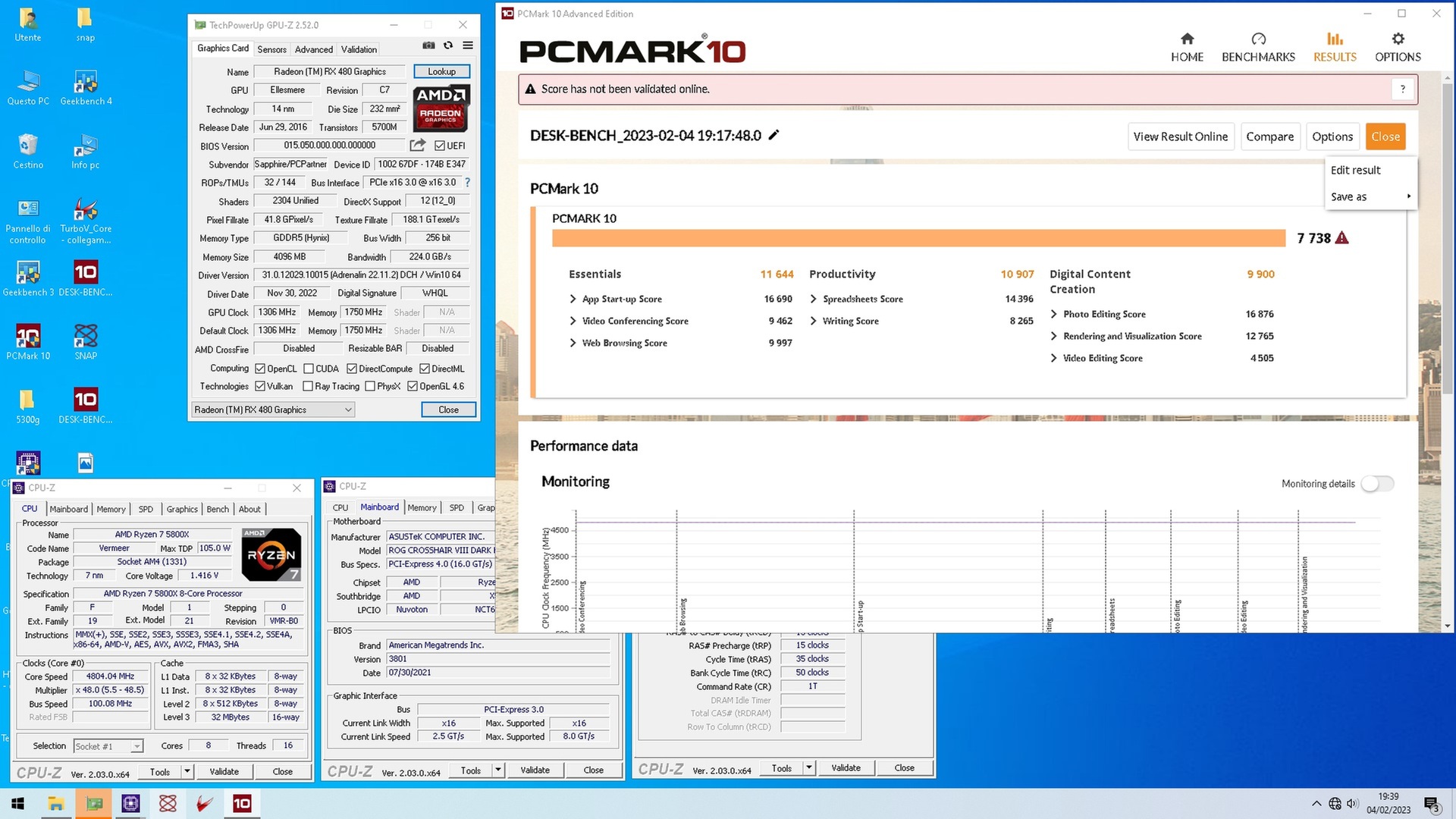Toggle the Ray Tracing checkbox
Screen dimensions: 1456x819
point(308,386)
